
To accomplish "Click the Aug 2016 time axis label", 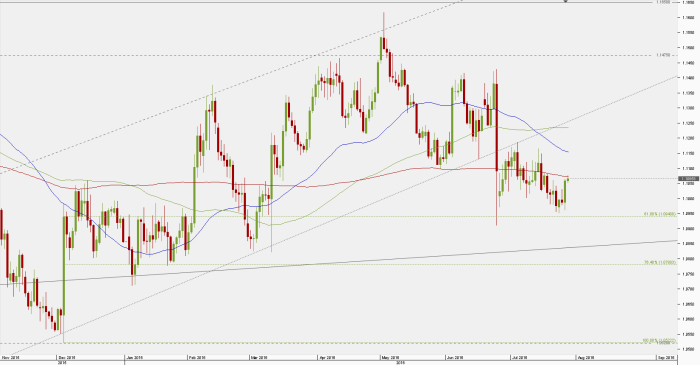I will point(587,358).
